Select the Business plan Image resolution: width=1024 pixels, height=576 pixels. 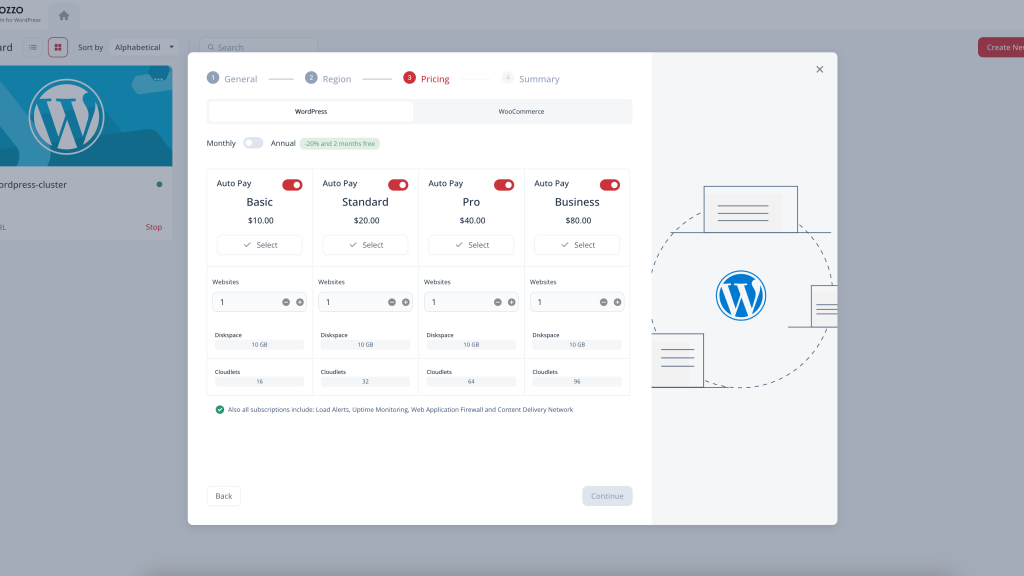point(577,245)
